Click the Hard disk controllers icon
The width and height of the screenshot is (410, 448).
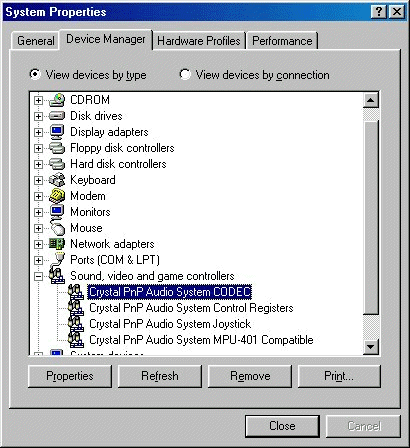pyautogui.click(x=57, y=164)
